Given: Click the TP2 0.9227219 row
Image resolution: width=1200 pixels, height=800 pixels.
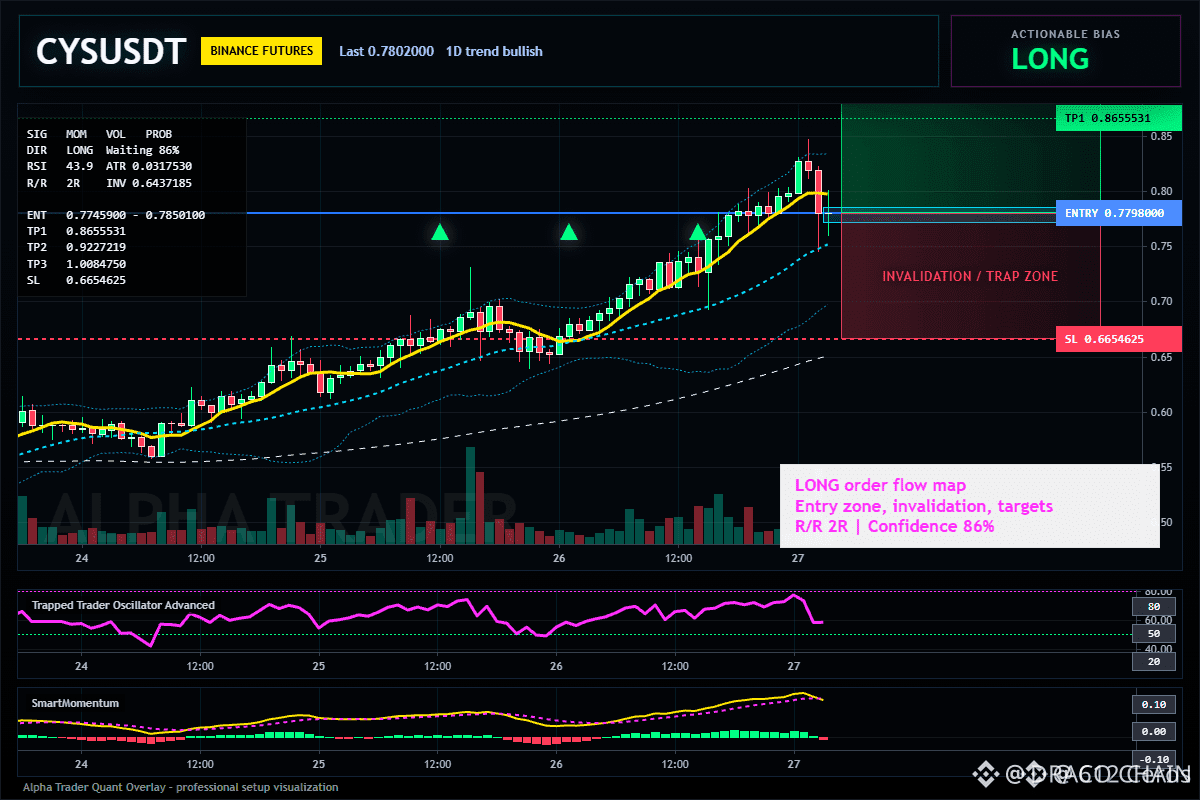Looking at the screenshot, I should pyautogui.click(x=77, y=246).
